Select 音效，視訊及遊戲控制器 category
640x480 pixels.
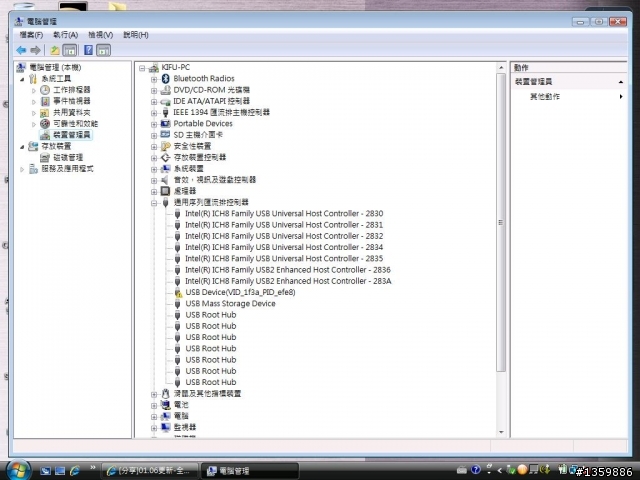coord(215,180)
